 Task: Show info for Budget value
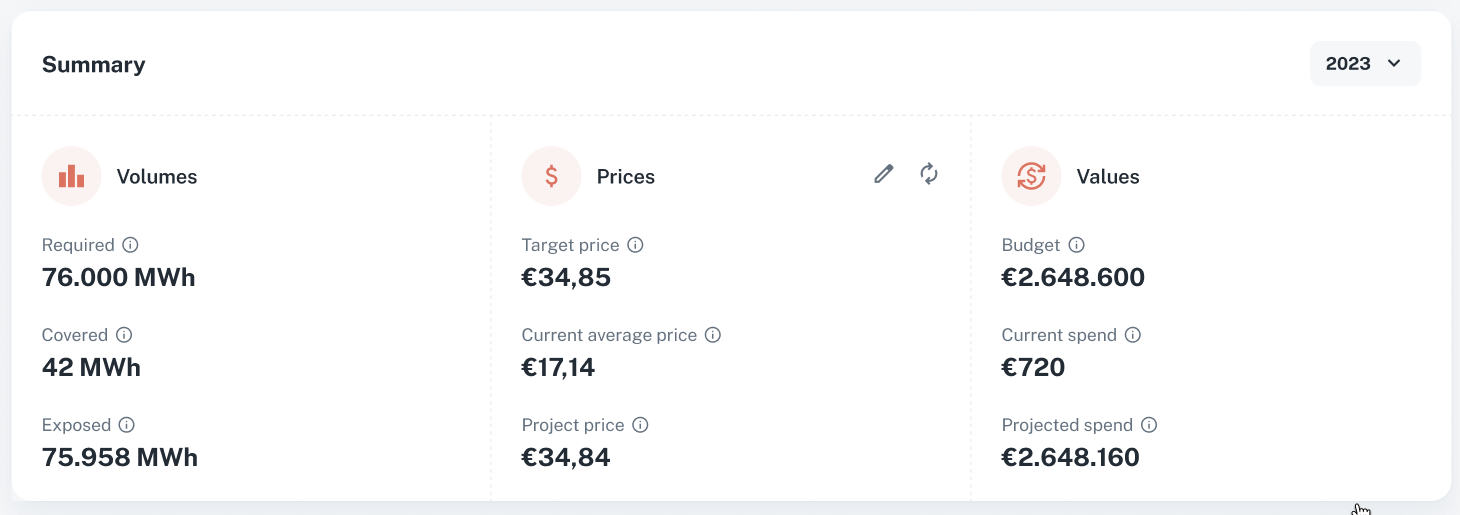1076,245
